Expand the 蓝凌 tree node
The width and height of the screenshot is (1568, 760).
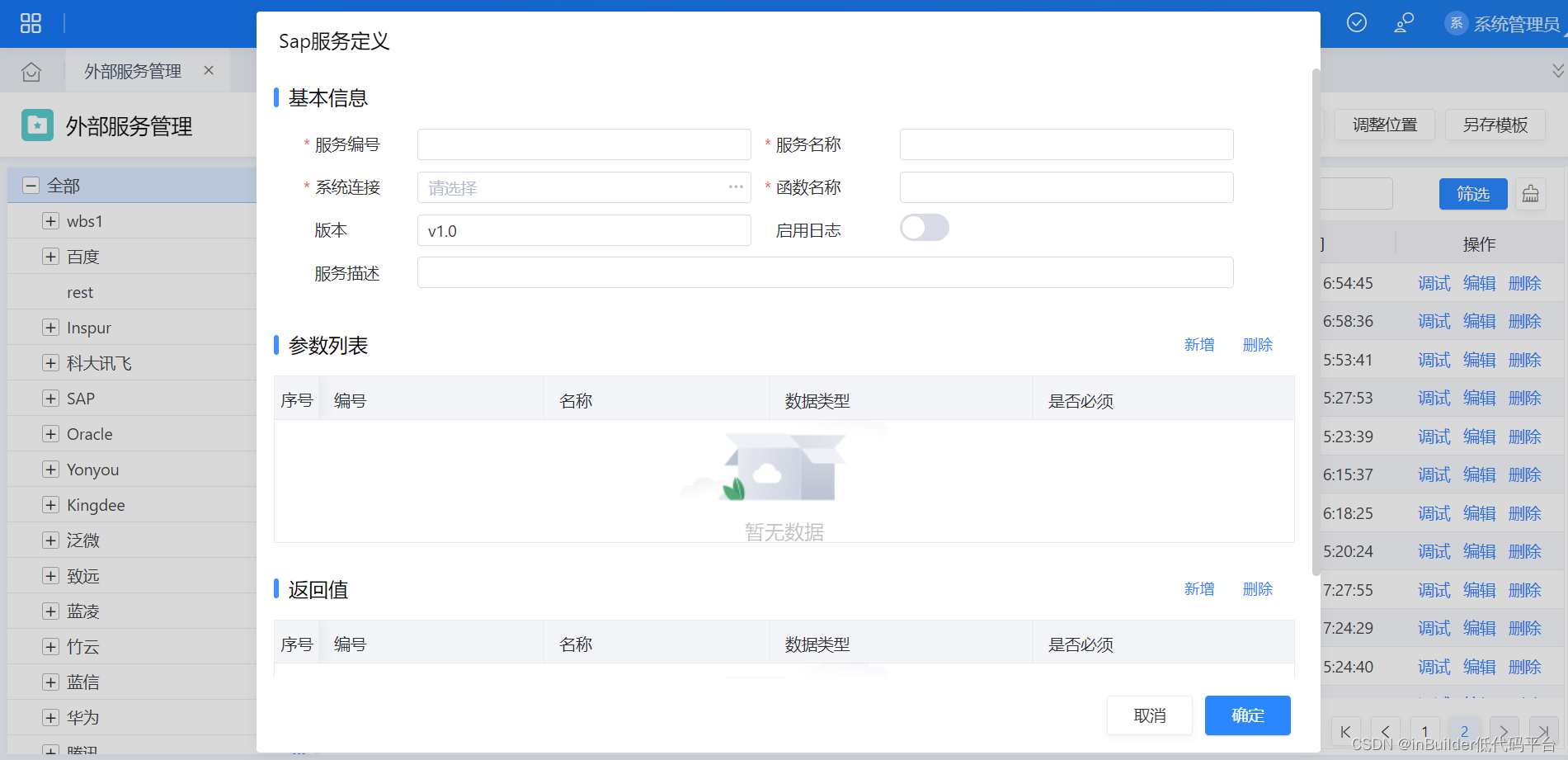point(50,611)
